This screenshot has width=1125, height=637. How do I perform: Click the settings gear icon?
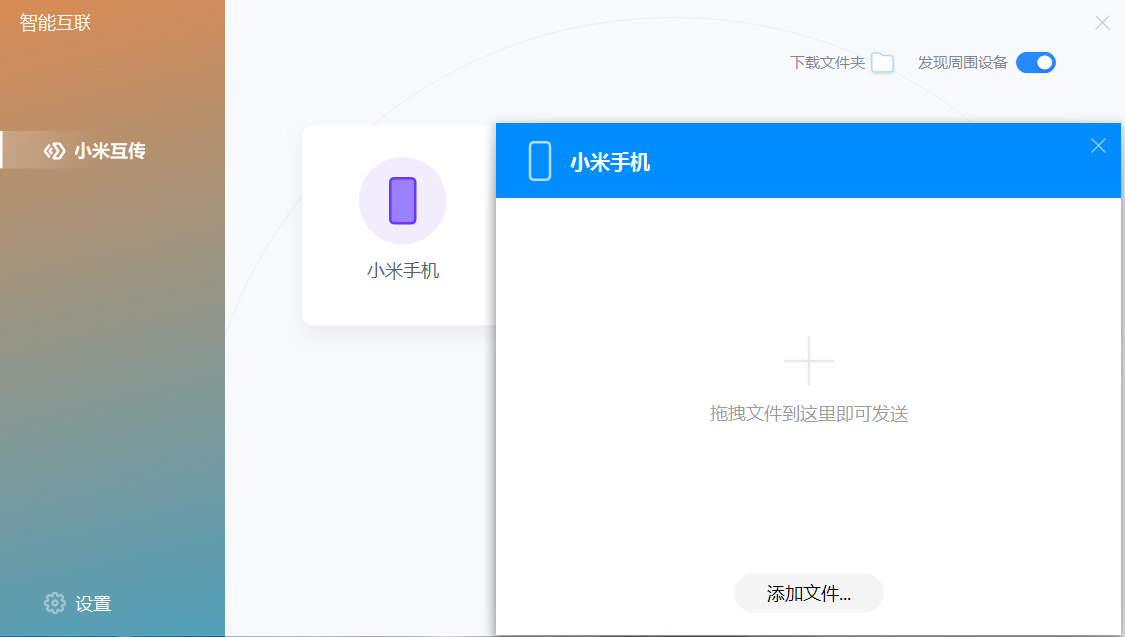[x=55, y=603]
